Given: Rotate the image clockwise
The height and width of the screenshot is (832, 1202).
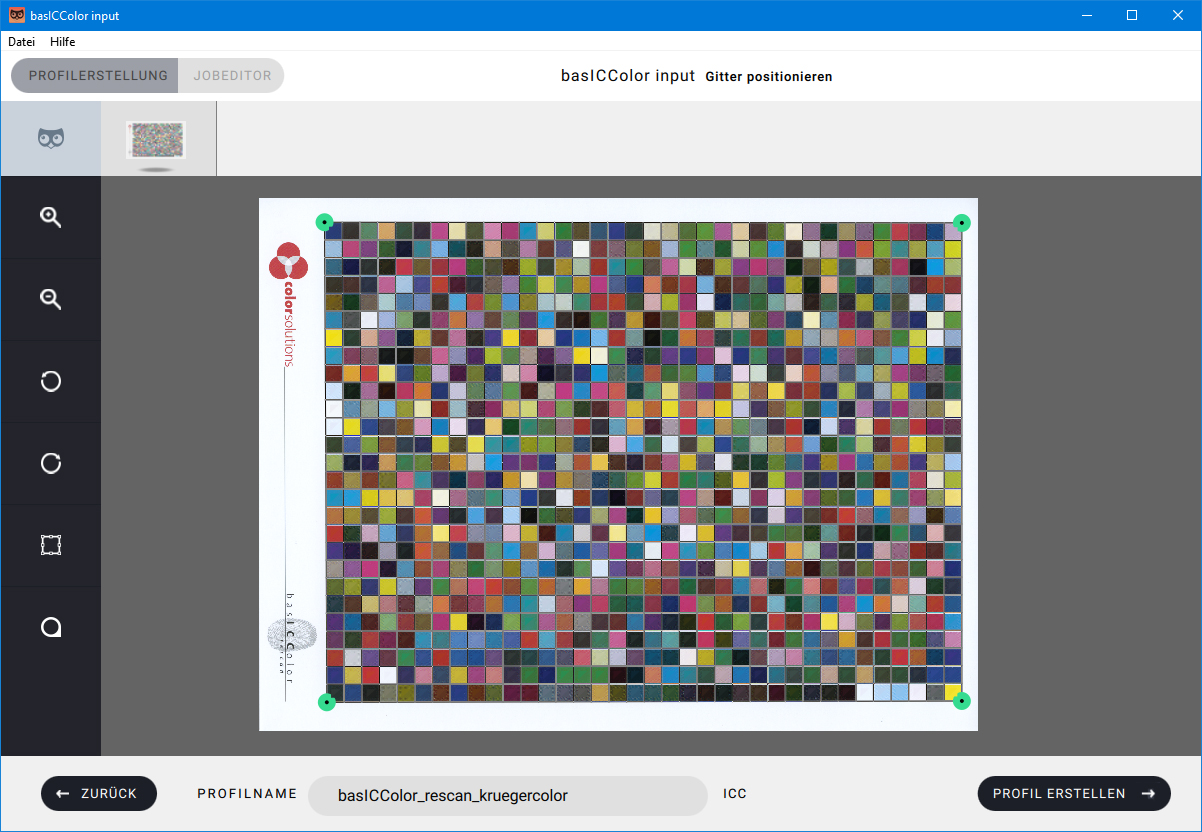Looking at the screenshot, I should point(50,463).
